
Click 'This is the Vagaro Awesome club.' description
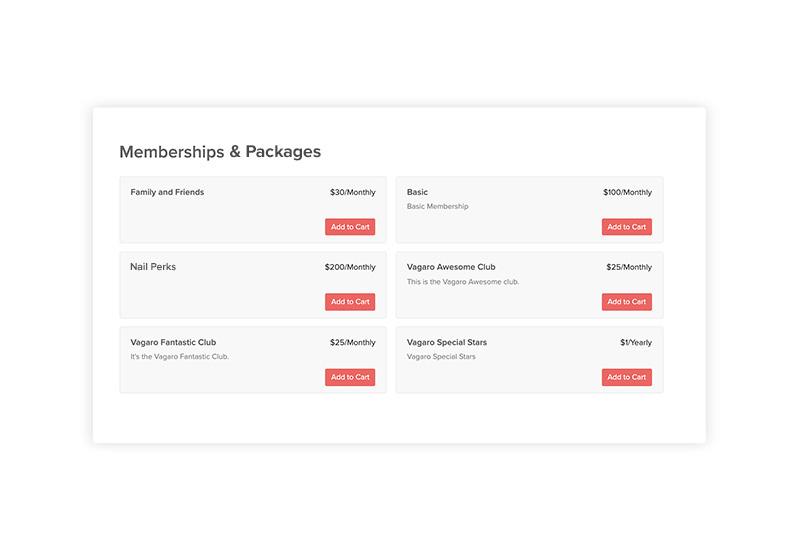click(463, 282)
